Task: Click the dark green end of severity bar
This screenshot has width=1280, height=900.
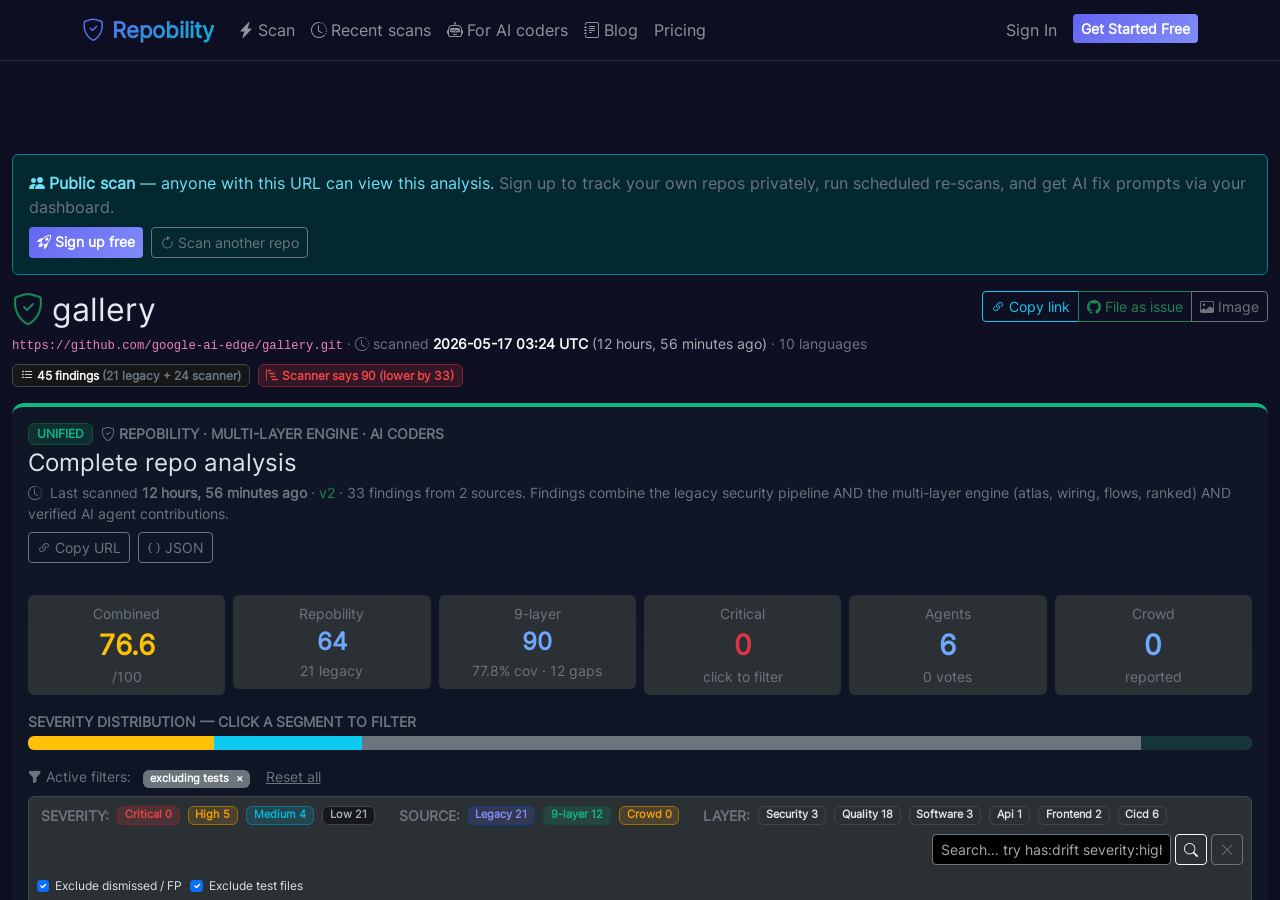Action: pyautogui.click(x=1196, y=743)
